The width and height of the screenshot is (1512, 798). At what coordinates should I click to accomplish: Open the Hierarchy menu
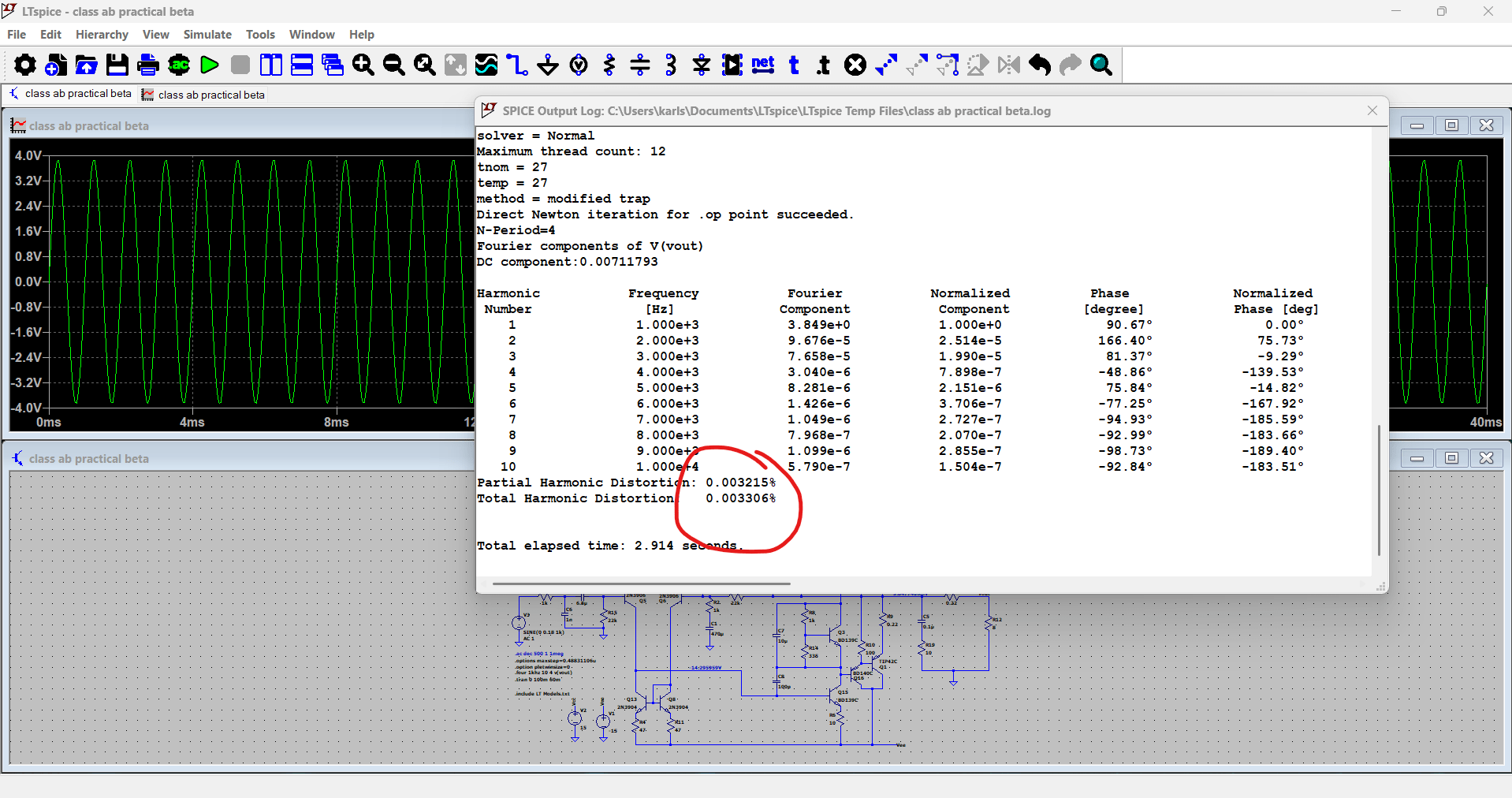click(x=102, y=35)
